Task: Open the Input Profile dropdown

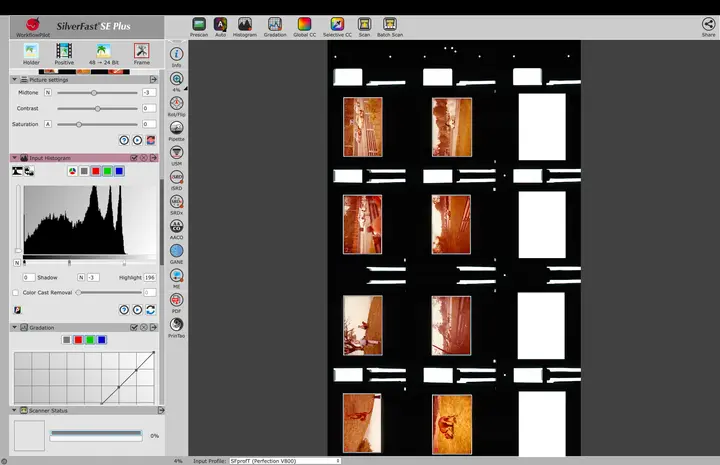Action: pos(285,460)
